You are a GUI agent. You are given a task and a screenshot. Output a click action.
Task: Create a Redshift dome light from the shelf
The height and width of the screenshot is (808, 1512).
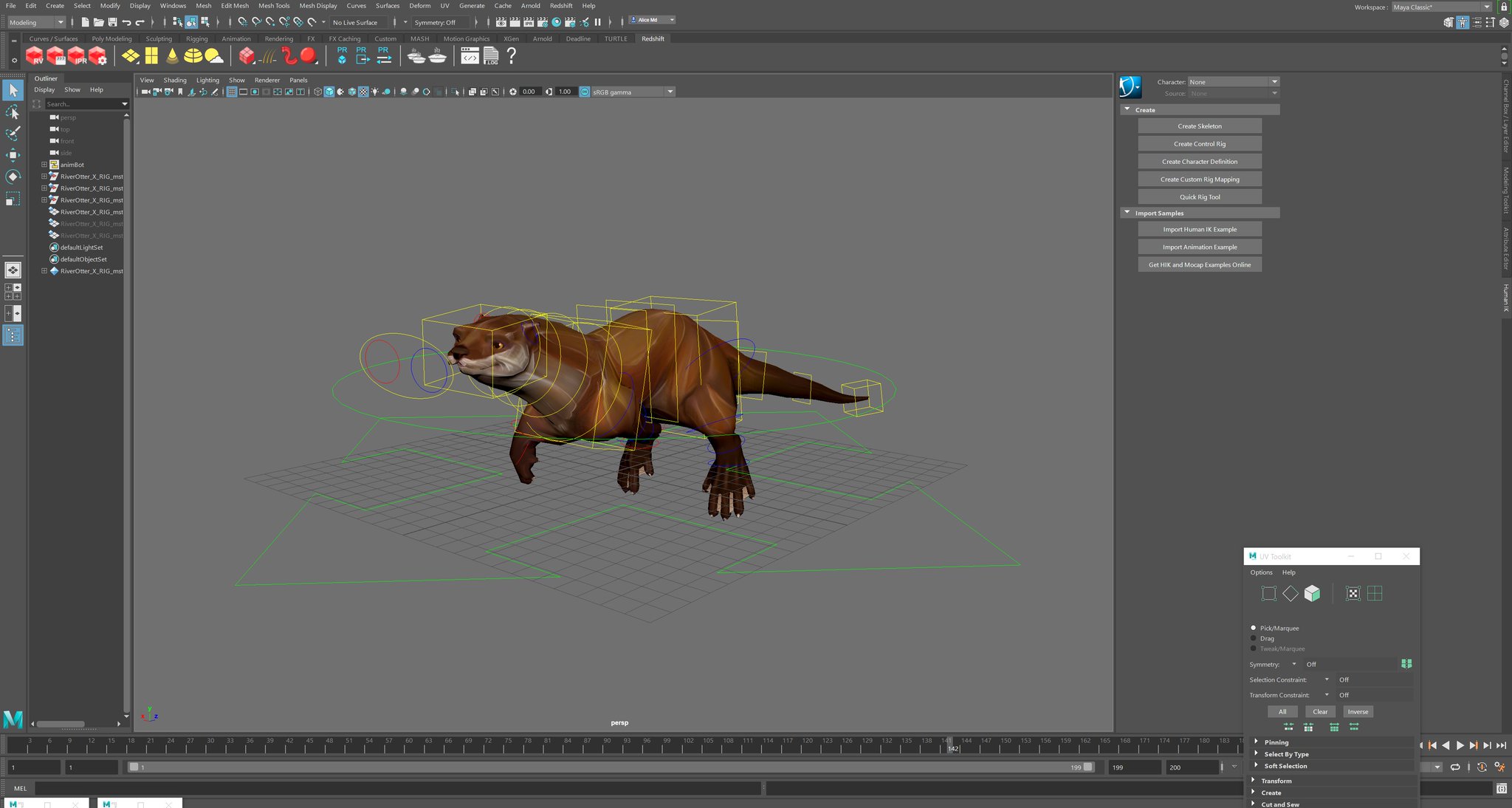tap(193, 56)
